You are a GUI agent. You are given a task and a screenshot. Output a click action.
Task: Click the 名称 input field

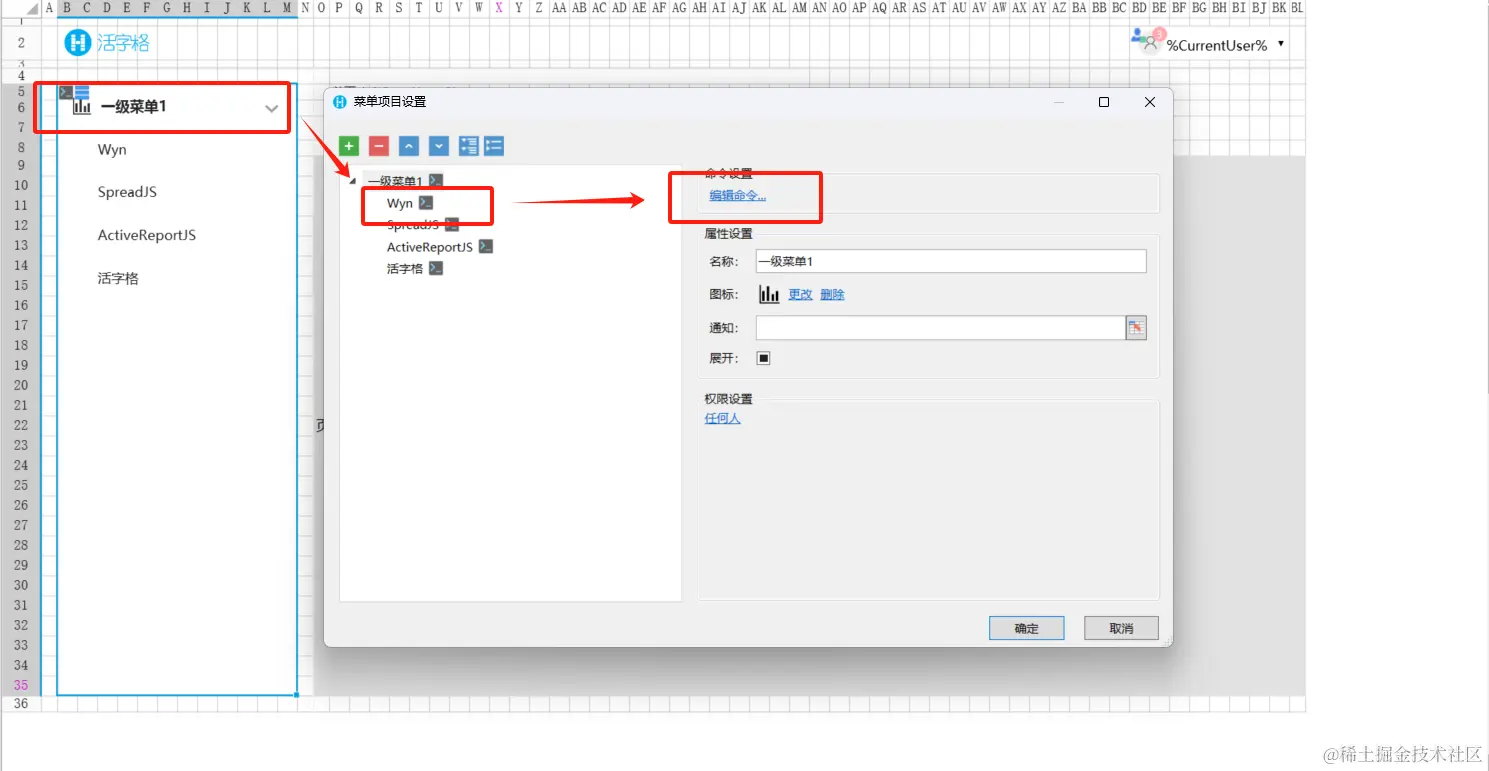click(x=951, y=261)
